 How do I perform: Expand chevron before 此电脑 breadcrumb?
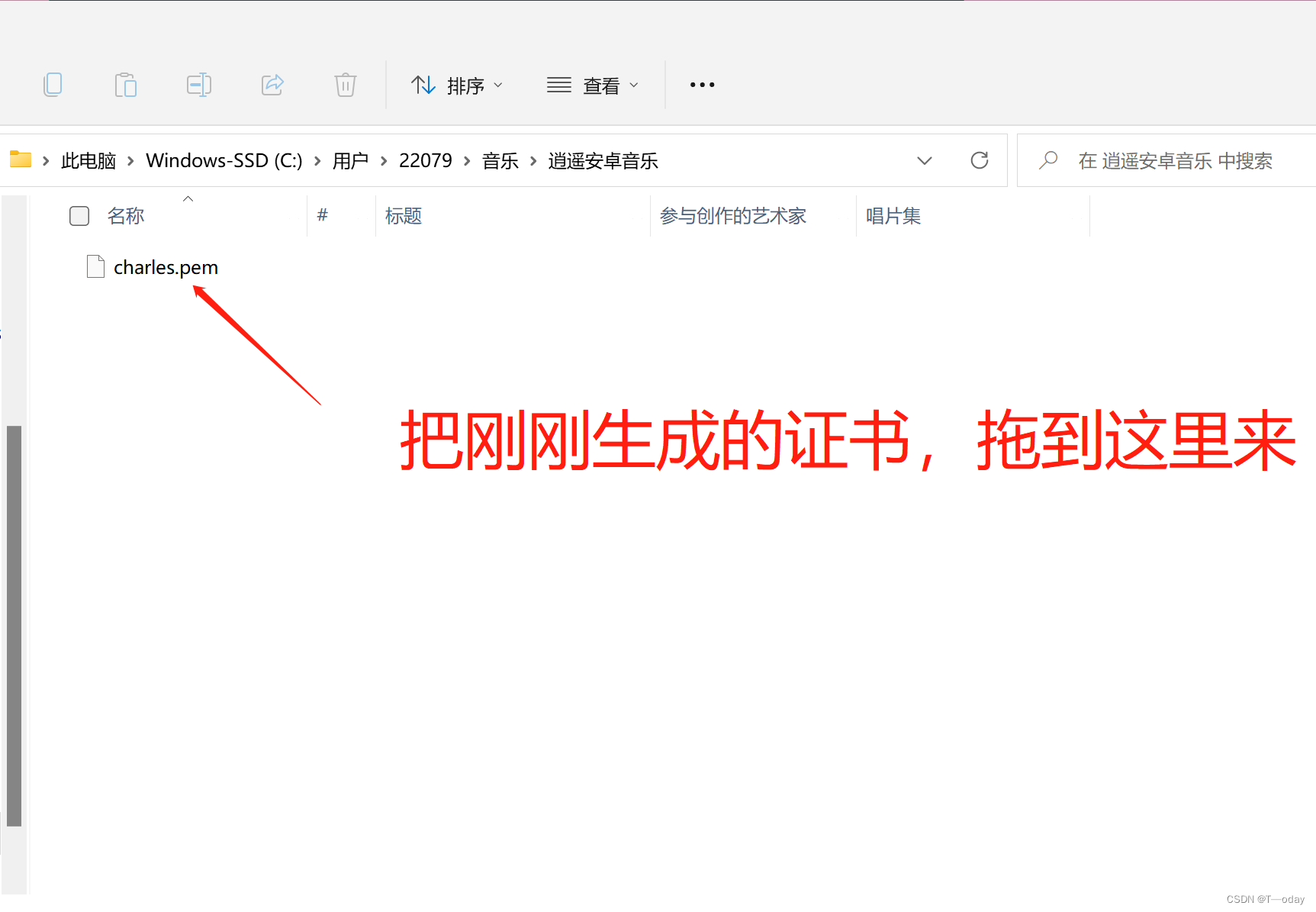pos(46,161)
